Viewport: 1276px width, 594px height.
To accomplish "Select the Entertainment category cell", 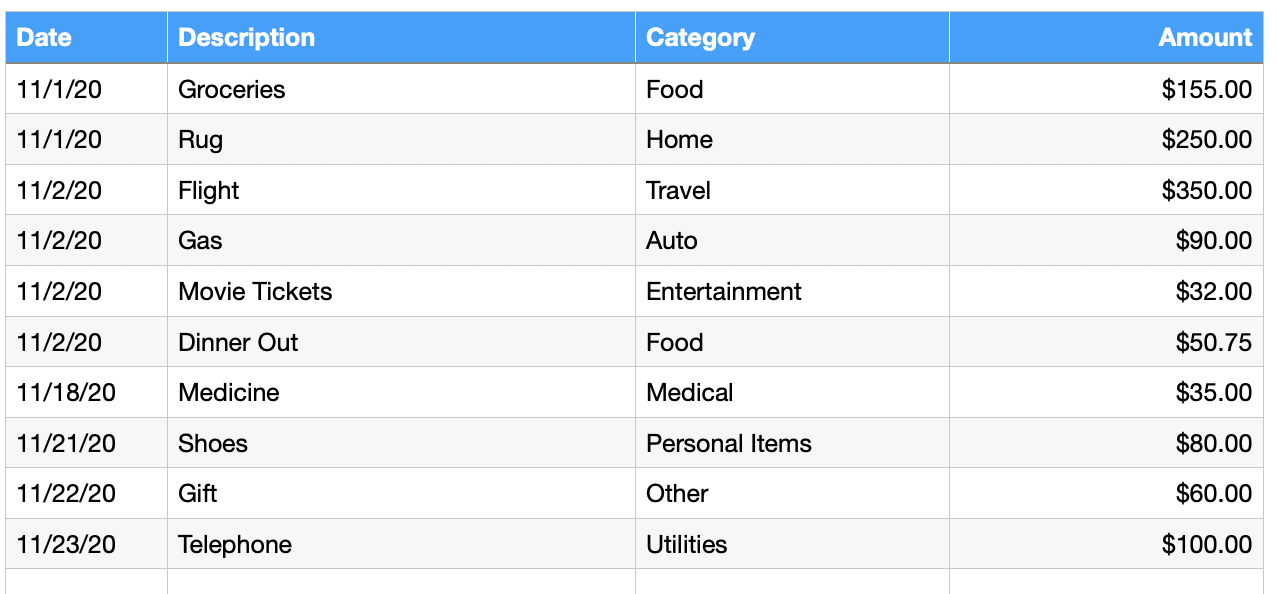I will tap(724, 292).
